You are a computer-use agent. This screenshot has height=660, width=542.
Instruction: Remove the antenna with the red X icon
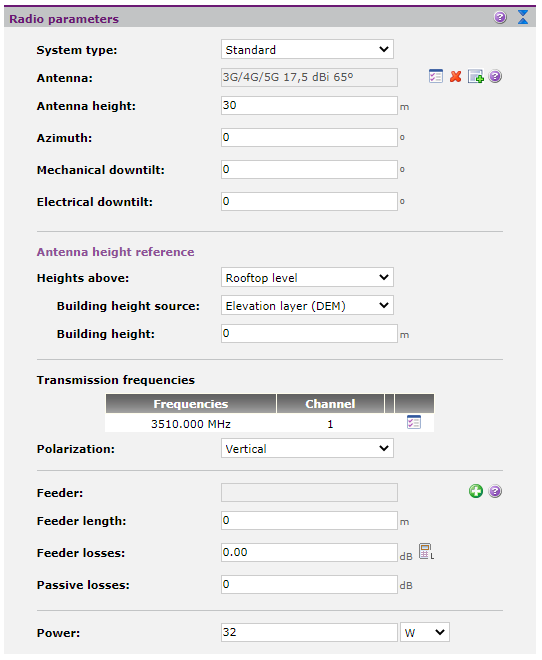pos(455,77)
